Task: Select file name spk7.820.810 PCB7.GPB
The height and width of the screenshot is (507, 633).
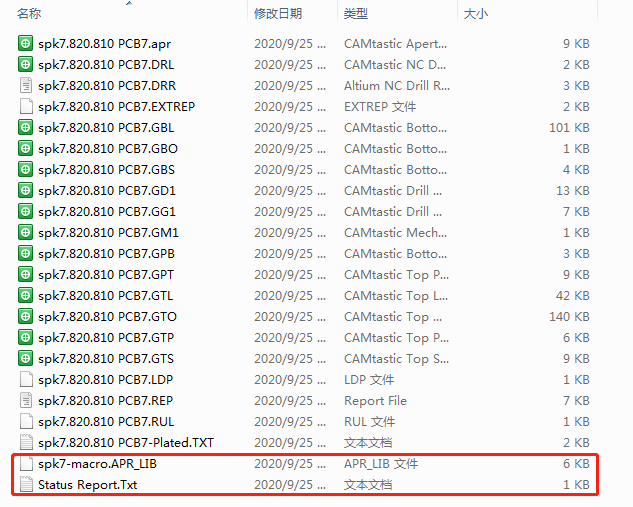Action: pos(106,254)
